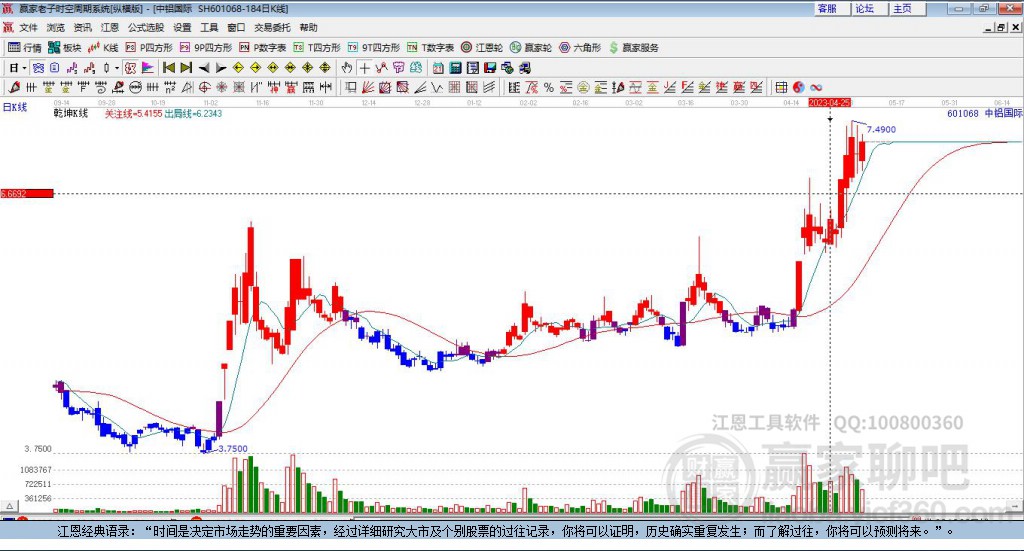Expand the candlestick style dropdown arrow
The image size is (1024, 551).
pos(117,68)
